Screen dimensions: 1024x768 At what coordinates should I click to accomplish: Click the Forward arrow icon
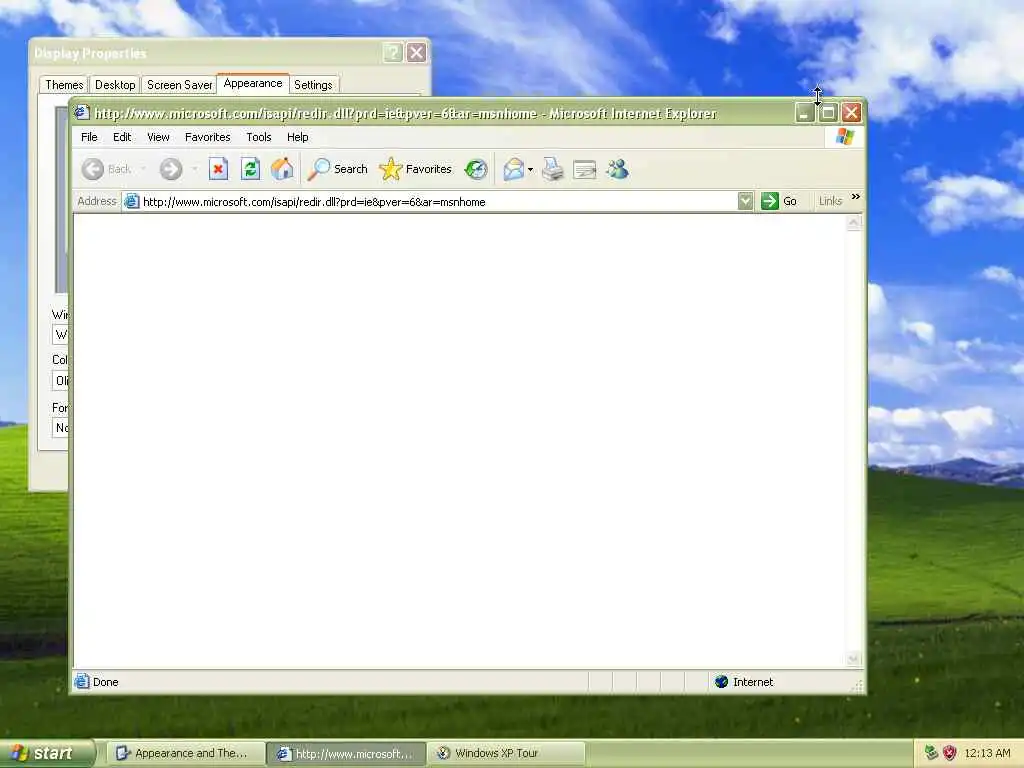point(171,169)
